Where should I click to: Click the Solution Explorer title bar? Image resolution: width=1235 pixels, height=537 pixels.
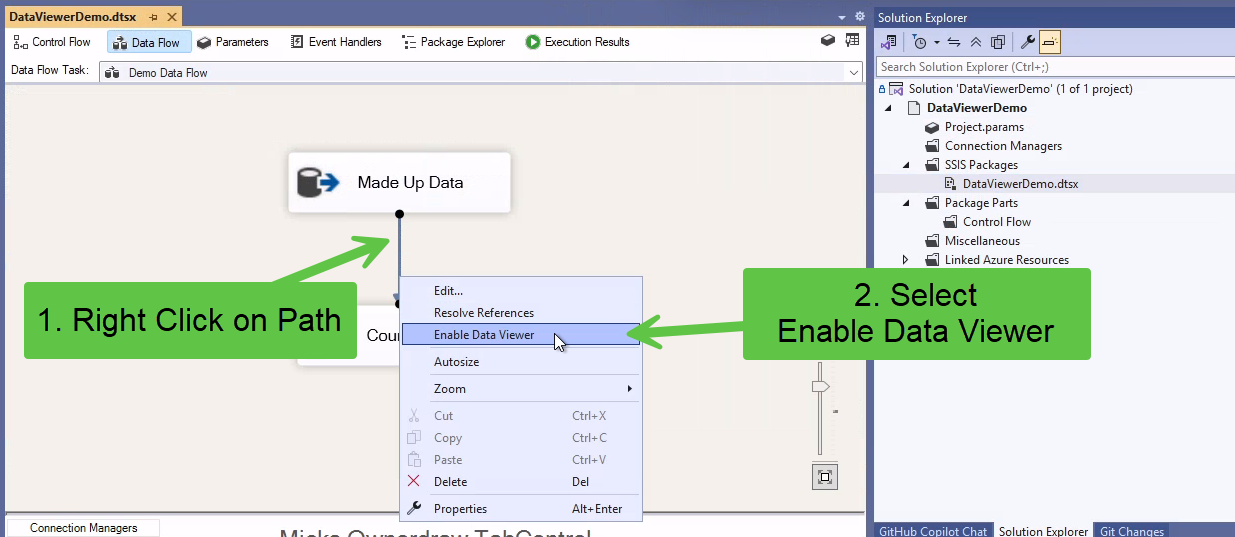pos(1054,17)
